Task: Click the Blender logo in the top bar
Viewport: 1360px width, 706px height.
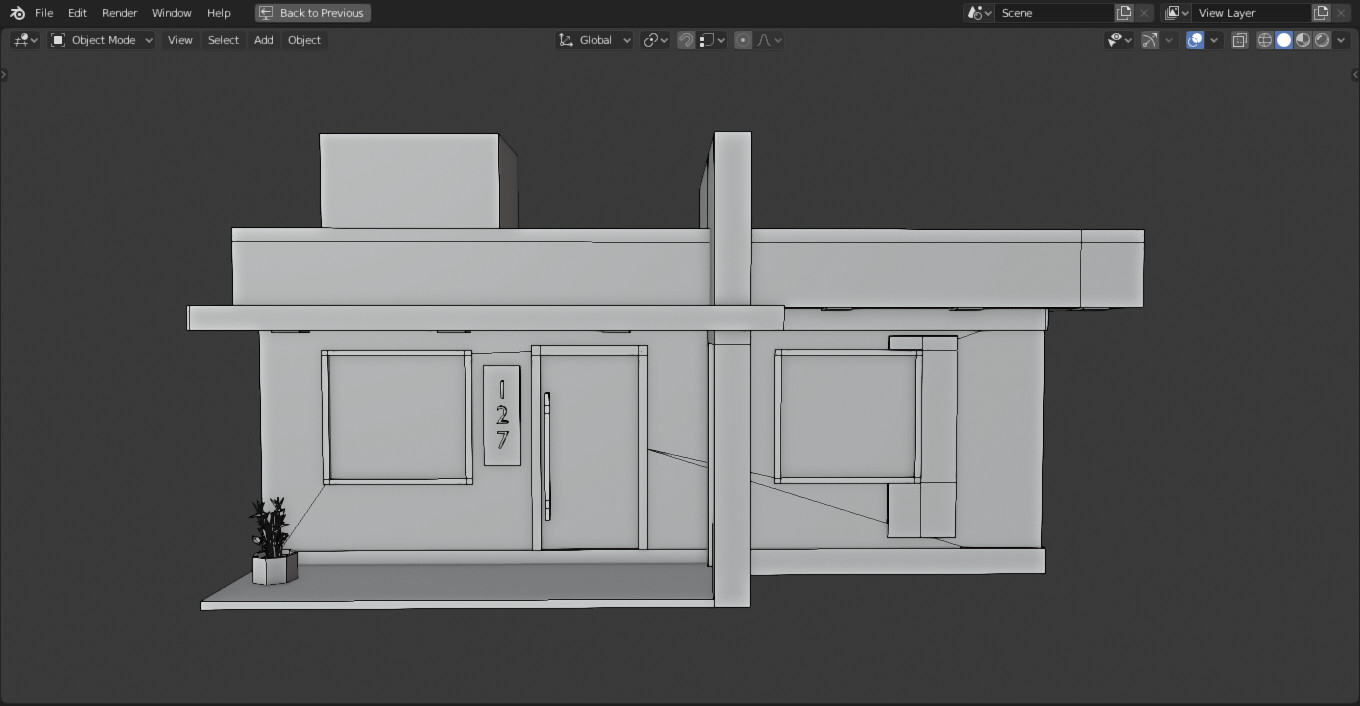Action: 16,13
